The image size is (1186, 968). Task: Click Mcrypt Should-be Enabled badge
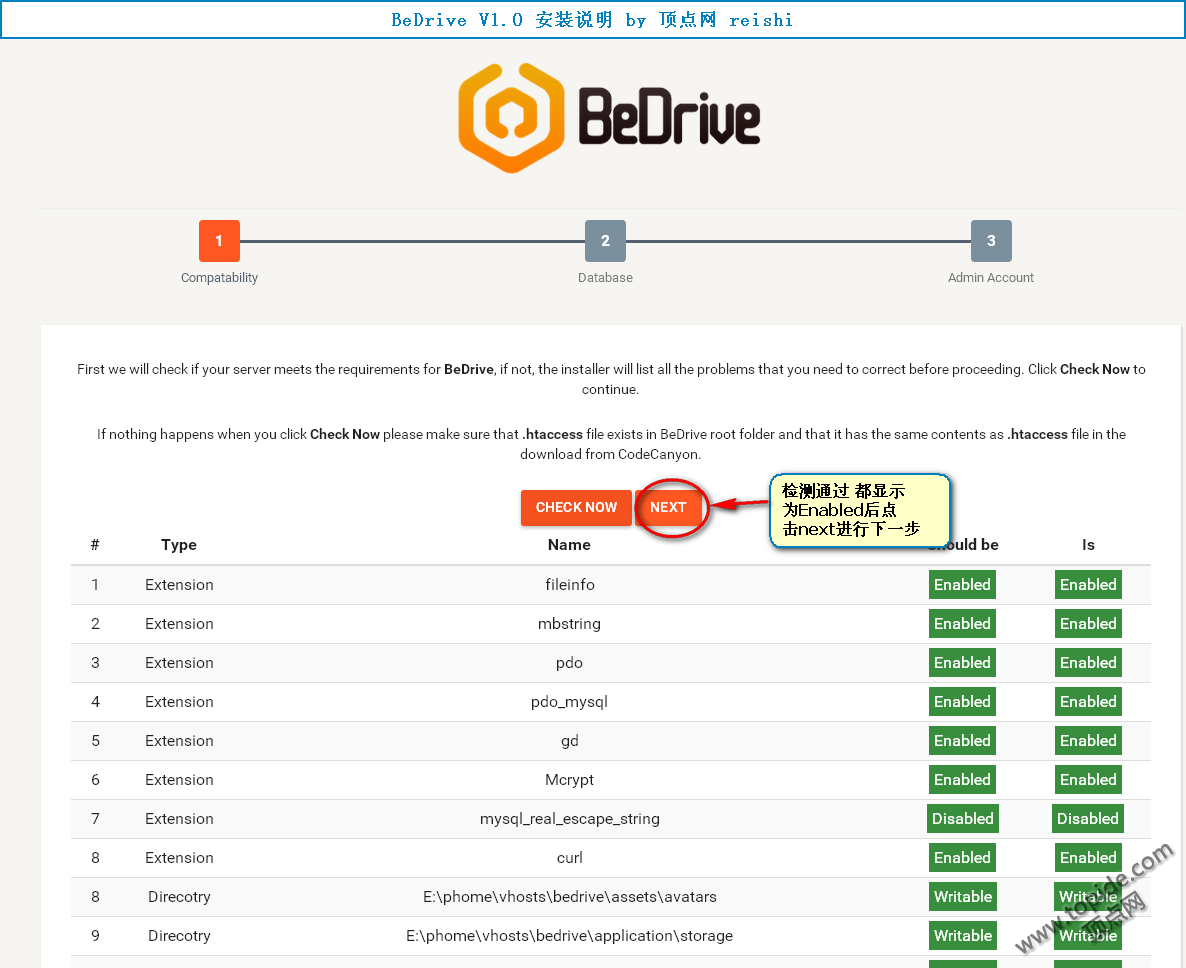click(962, 780)
